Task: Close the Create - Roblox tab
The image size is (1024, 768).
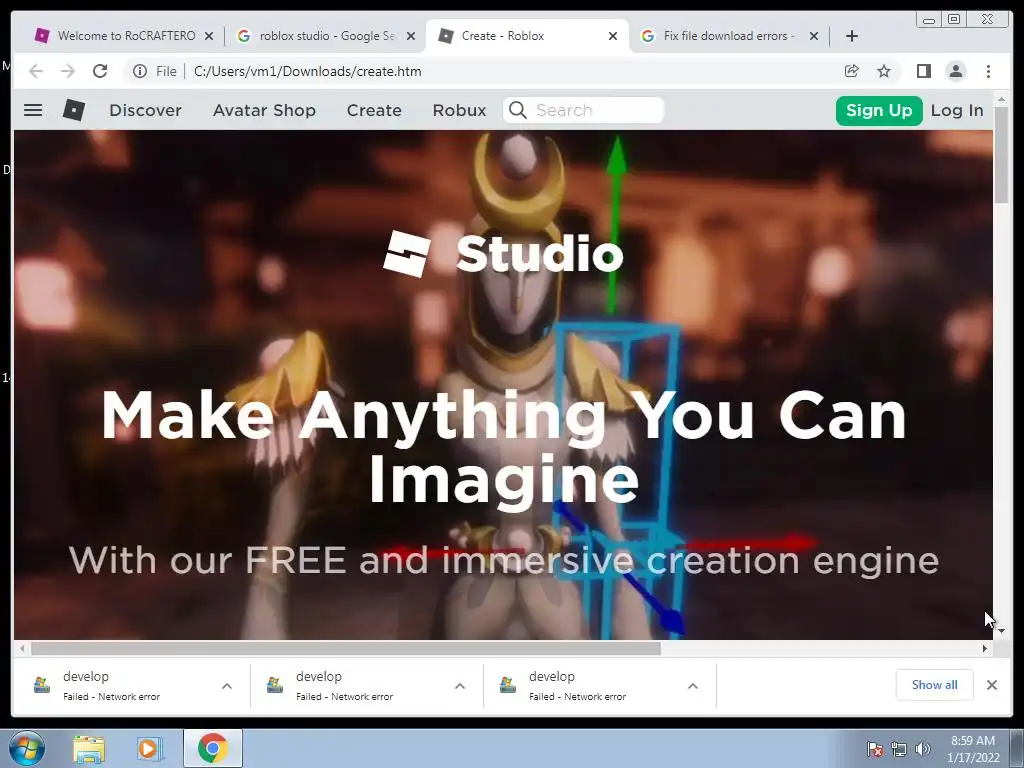Action: (613, 36)
